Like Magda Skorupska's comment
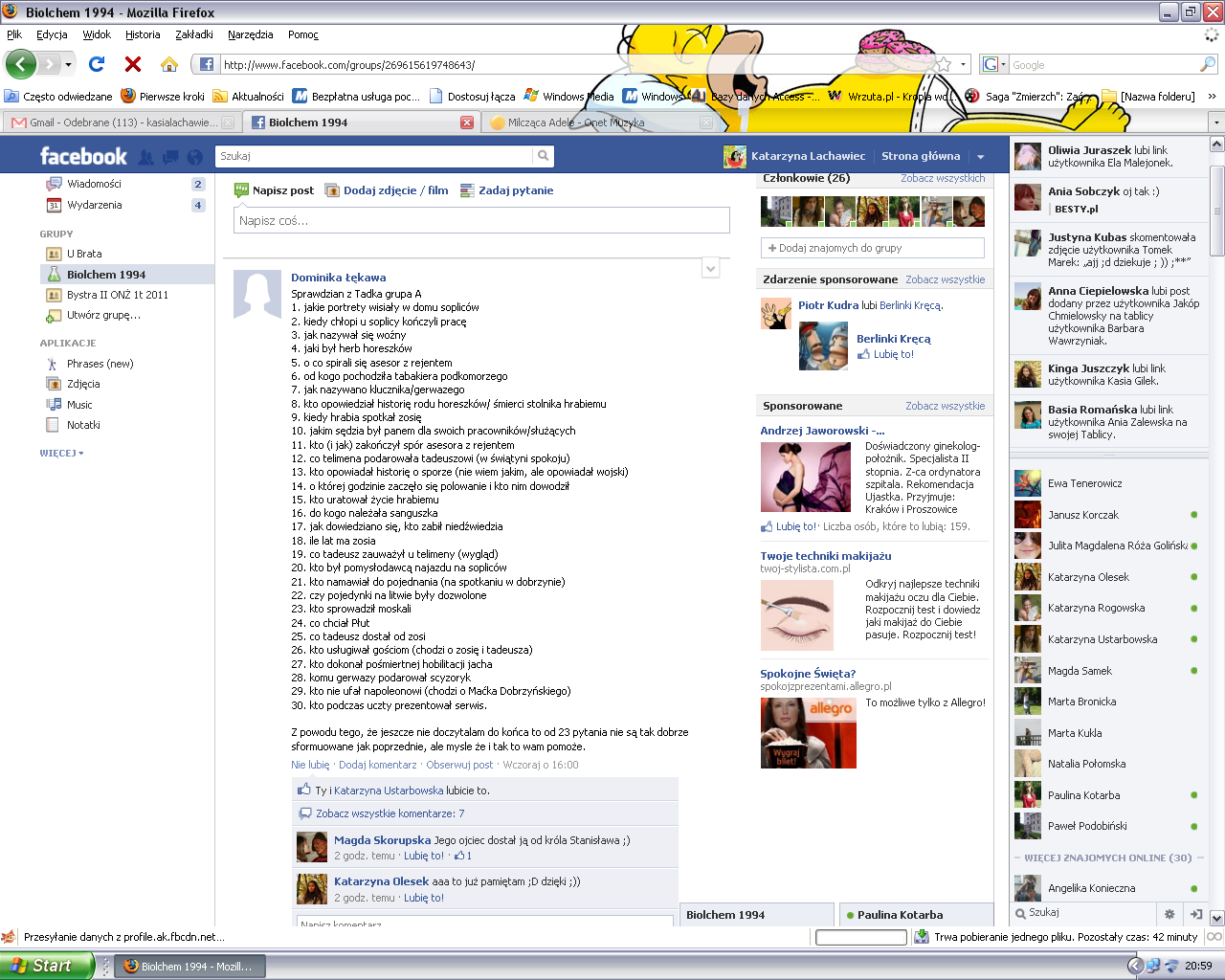1225x980 pixels. tap(423, 856)
